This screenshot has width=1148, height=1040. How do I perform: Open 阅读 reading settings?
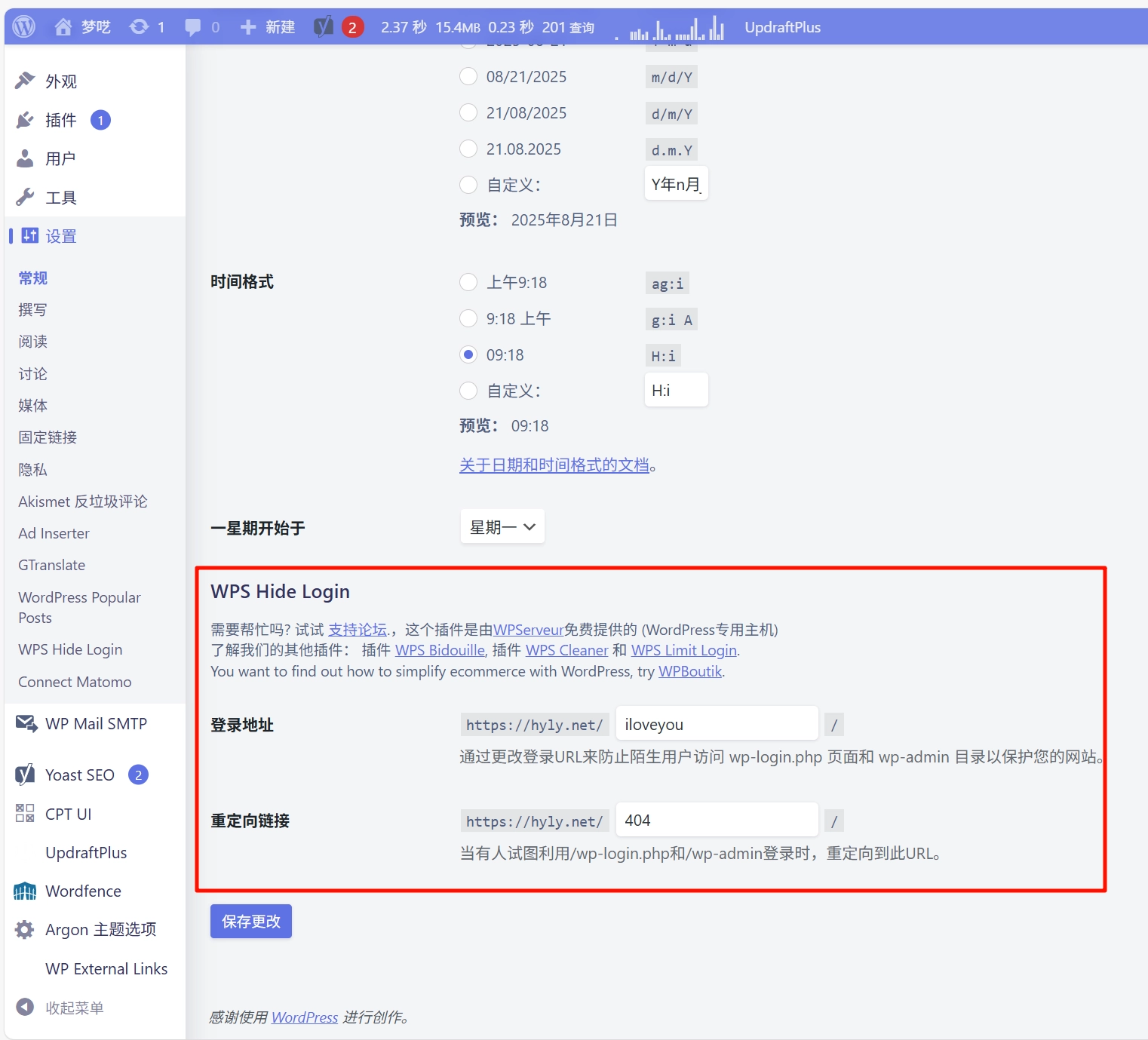[33, 342]
